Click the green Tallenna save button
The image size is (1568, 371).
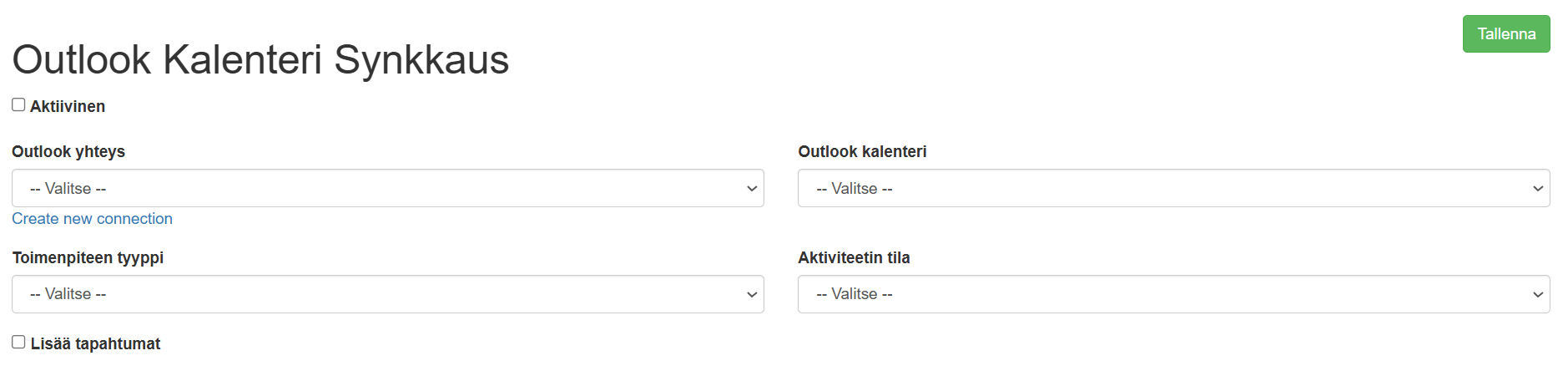click(1505, 34)
